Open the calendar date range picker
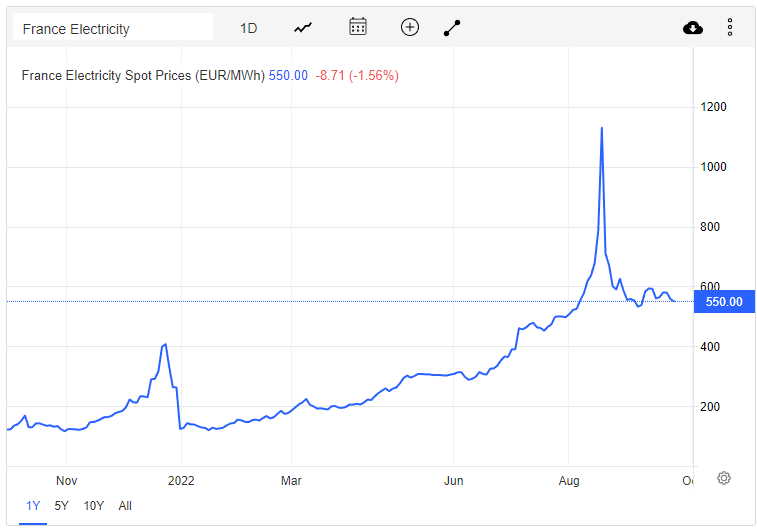 358,27
